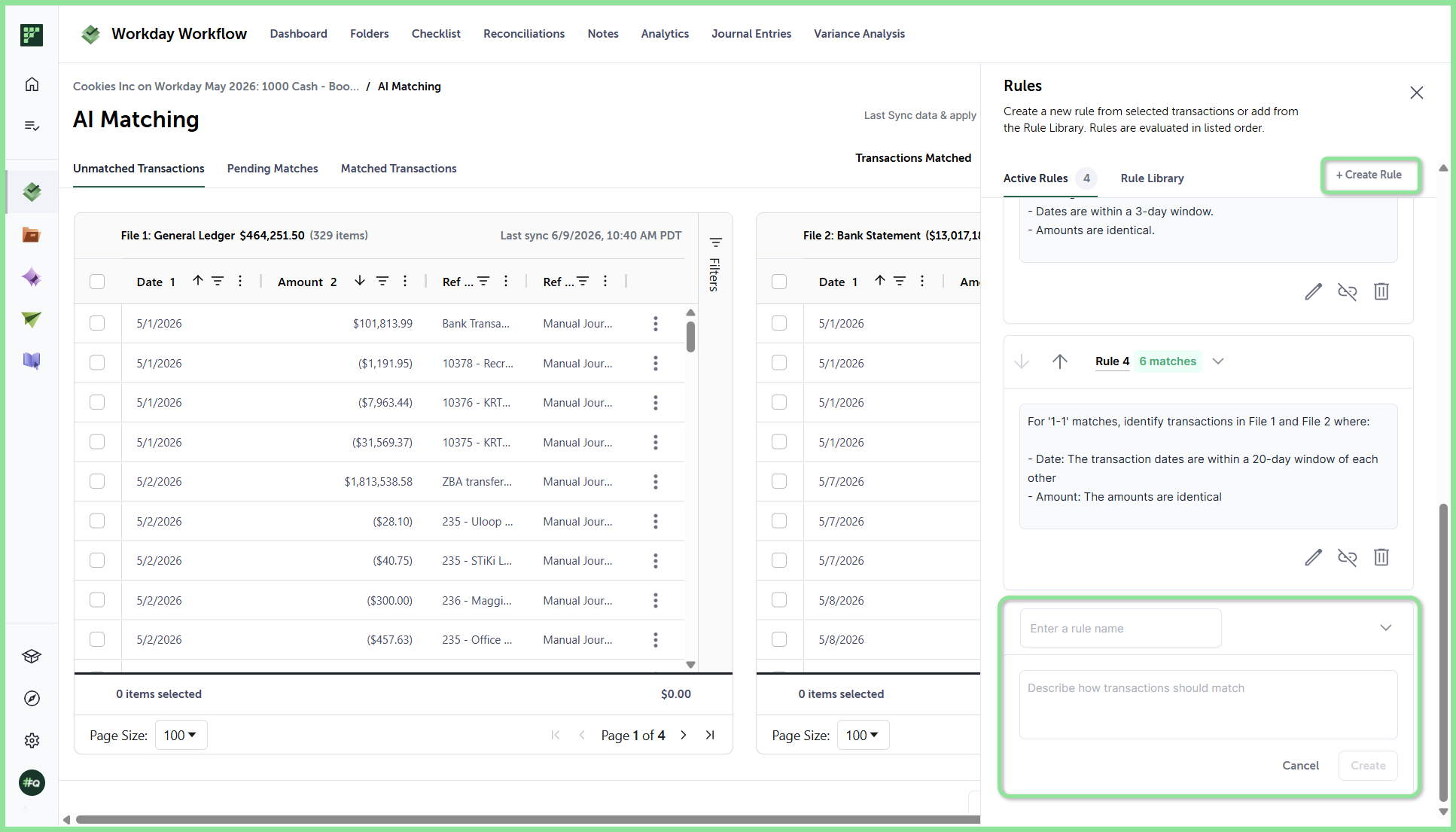Close the Rules panel

point(1417,93)
